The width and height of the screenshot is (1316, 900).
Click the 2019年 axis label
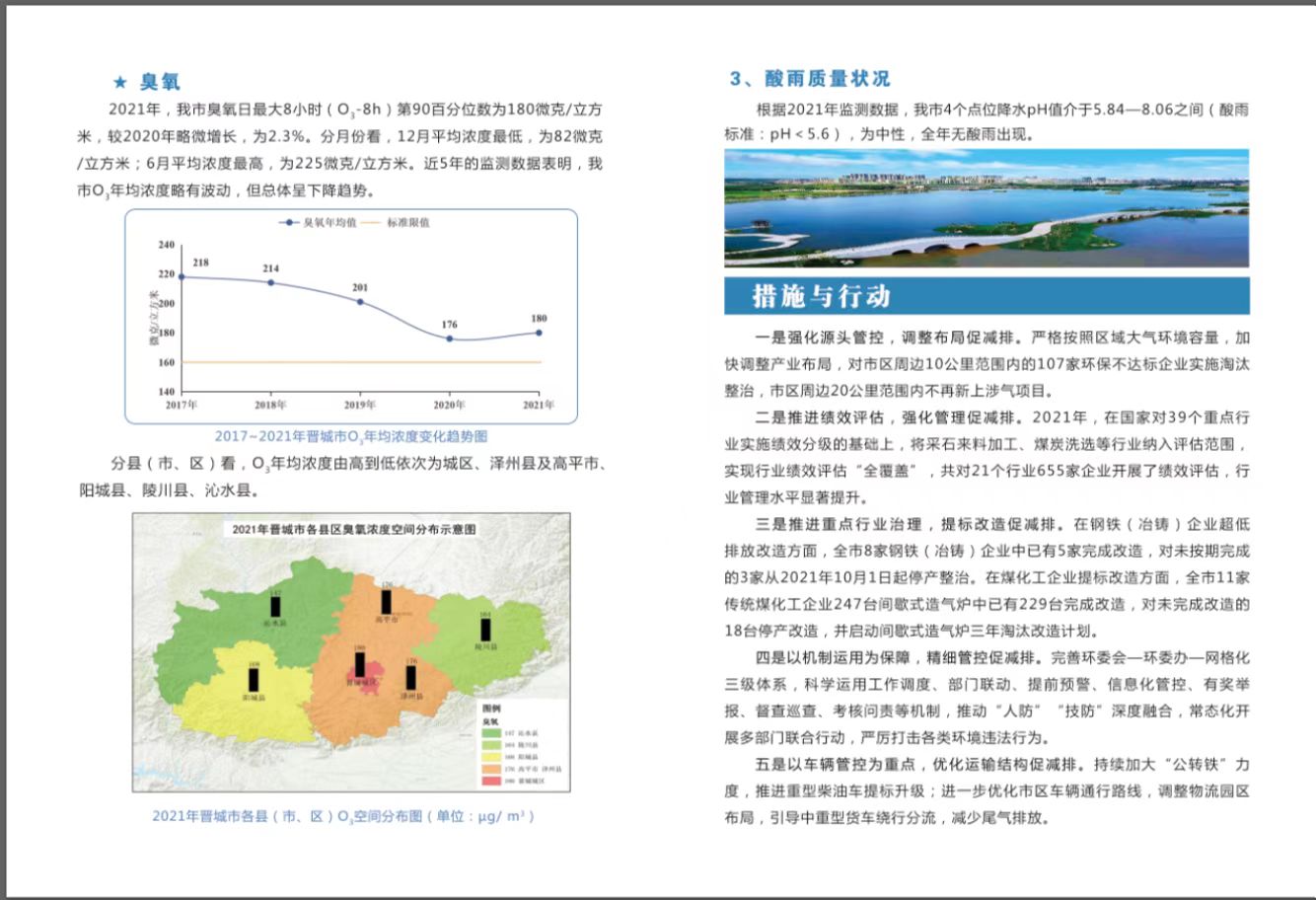pyautogui.click(x=360, y=405)
